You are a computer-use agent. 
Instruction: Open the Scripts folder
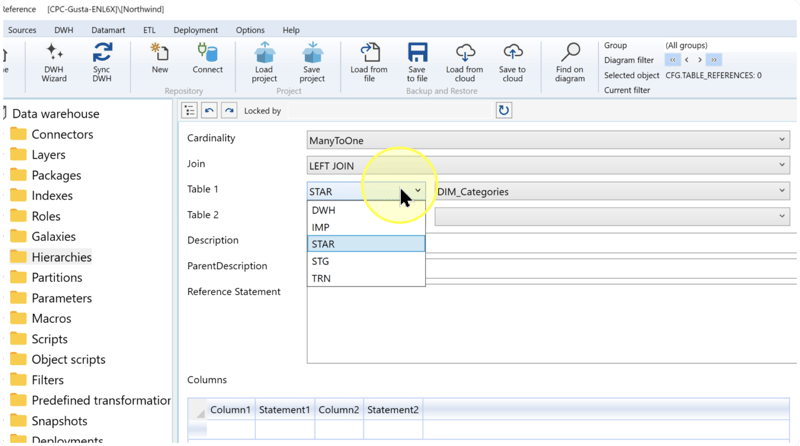coord(49,339)
